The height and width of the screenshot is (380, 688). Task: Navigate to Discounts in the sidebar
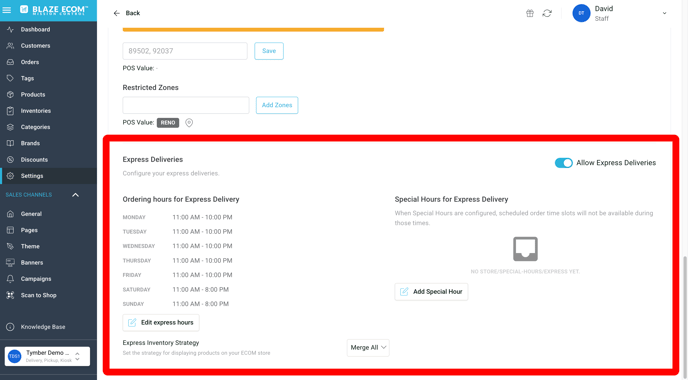click(34, 159)
